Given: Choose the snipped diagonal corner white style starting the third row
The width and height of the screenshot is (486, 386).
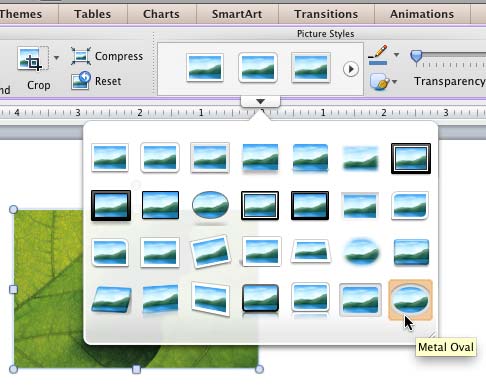Looking at the screenshot, I should click(110, 253).
